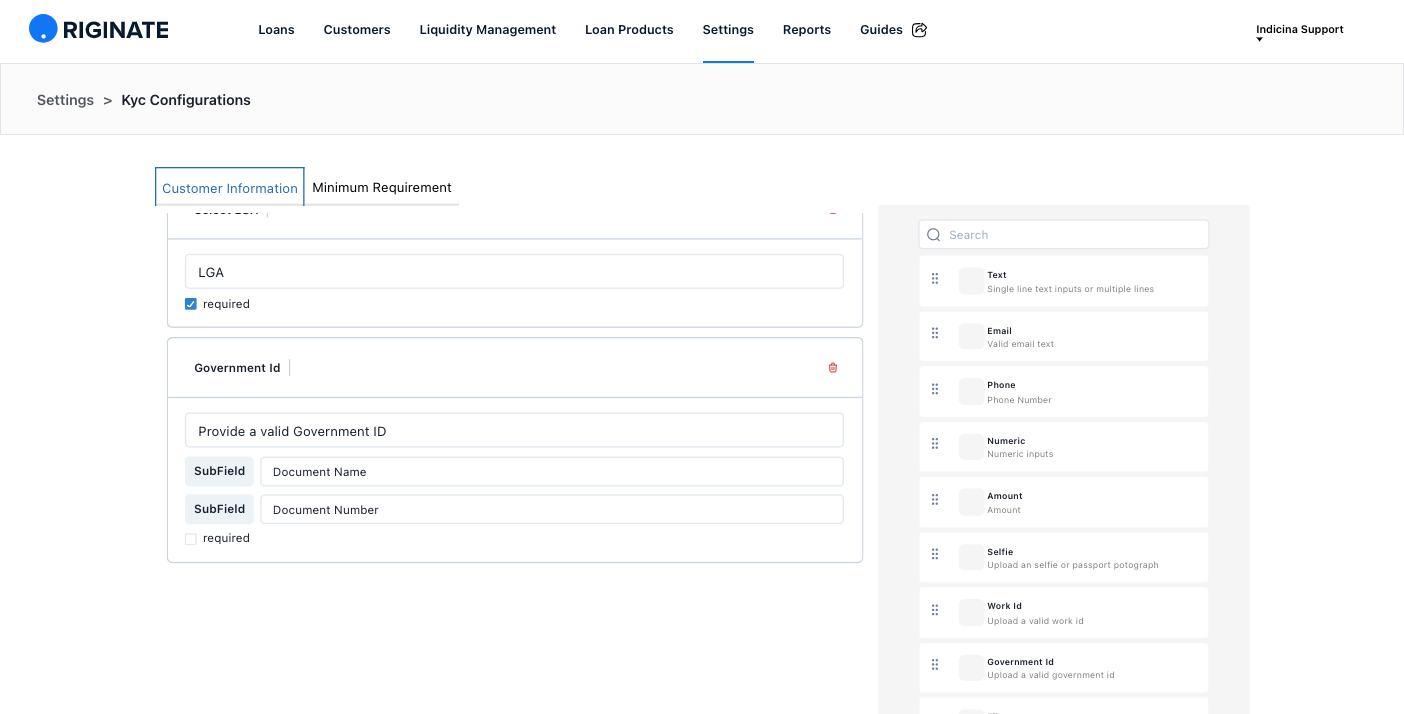
Task: Open Guides external link icon
Action: click(x=920, y=30)
